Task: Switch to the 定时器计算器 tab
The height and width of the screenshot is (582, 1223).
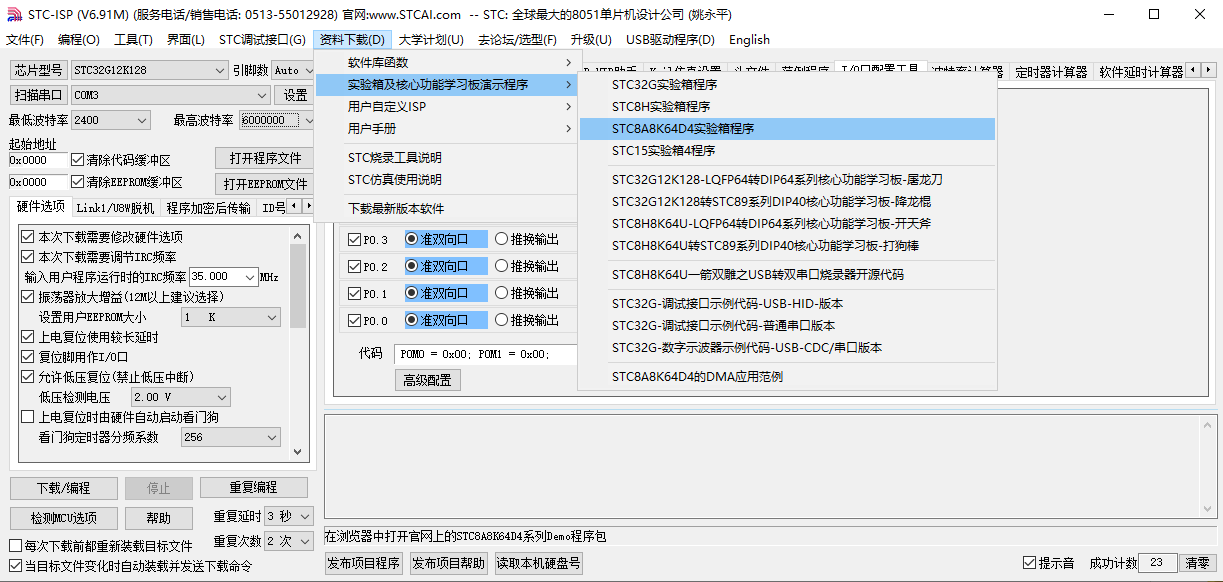Action: (1051, 72)
